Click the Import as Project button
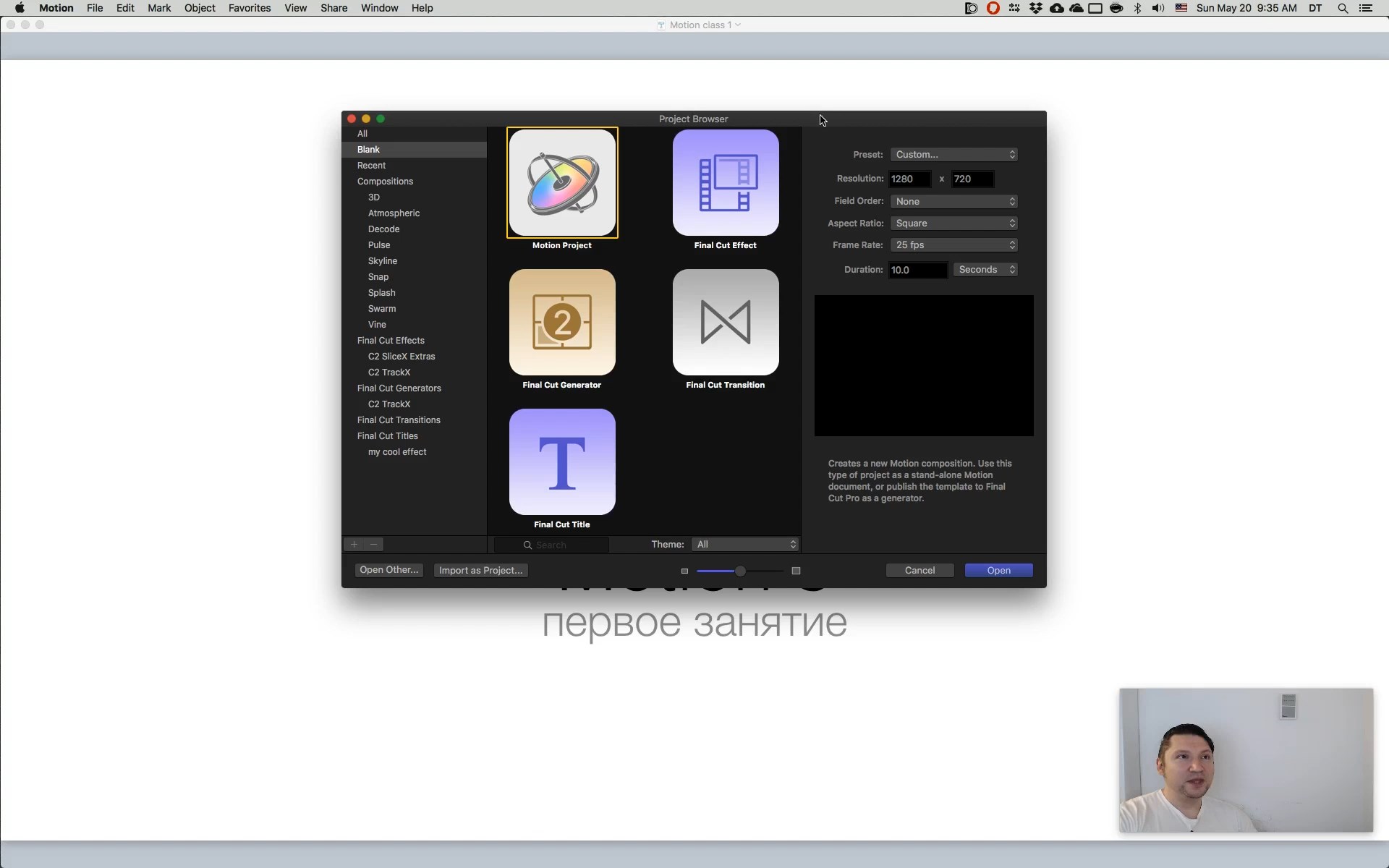The width and height of the screenshot is (1389, 868). click(480, 571)
